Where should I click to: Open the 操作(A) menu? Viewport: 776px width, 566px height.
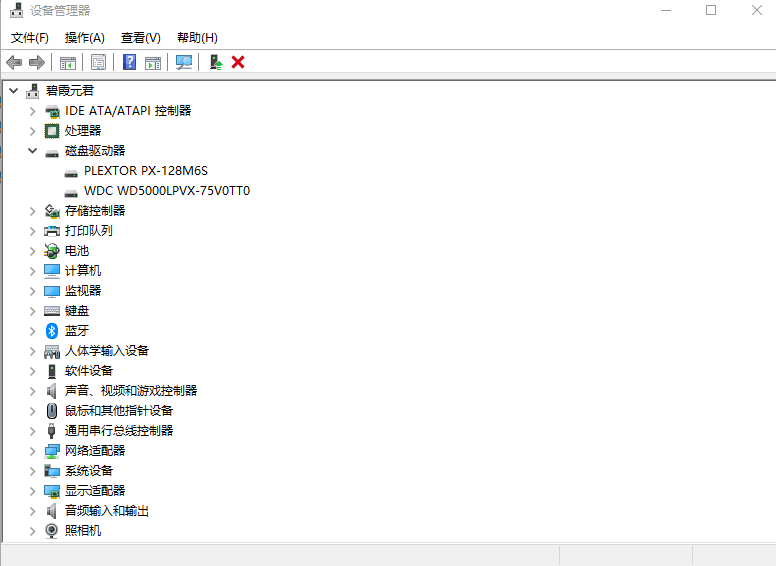pos(85,38)
